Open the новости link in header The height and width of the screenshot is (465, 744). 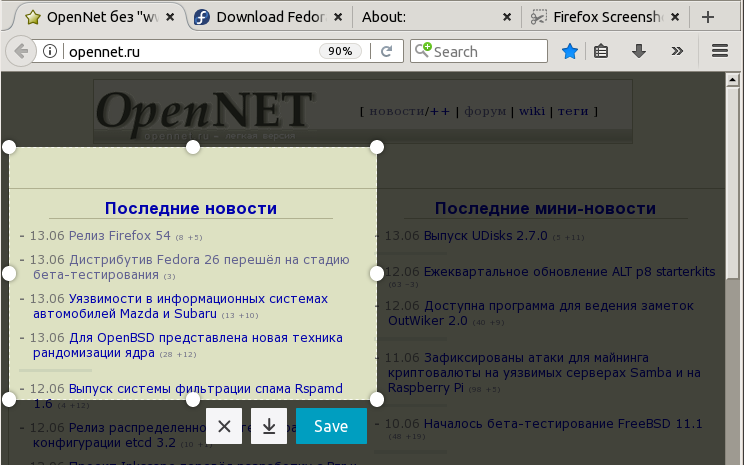tap(397, 112)
